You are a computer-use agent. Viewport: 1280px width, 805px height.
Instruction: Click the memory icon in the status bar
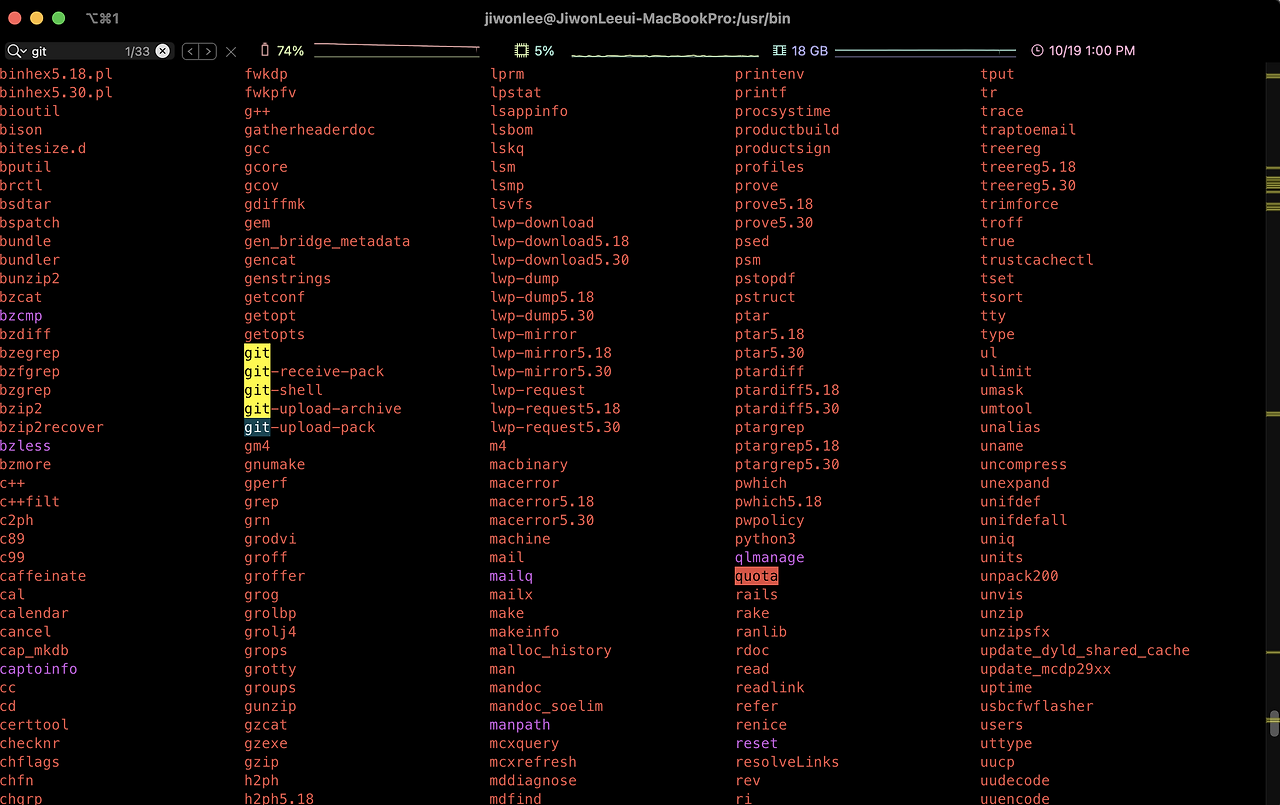click(x=780, y=50)
